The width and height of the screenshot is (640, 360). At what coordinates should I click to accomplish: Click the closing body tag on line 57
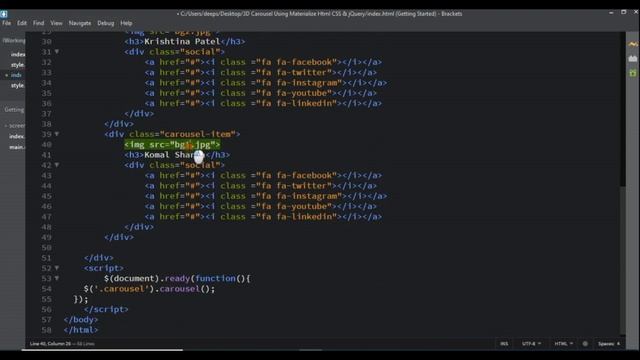click(x=81, y=320)
